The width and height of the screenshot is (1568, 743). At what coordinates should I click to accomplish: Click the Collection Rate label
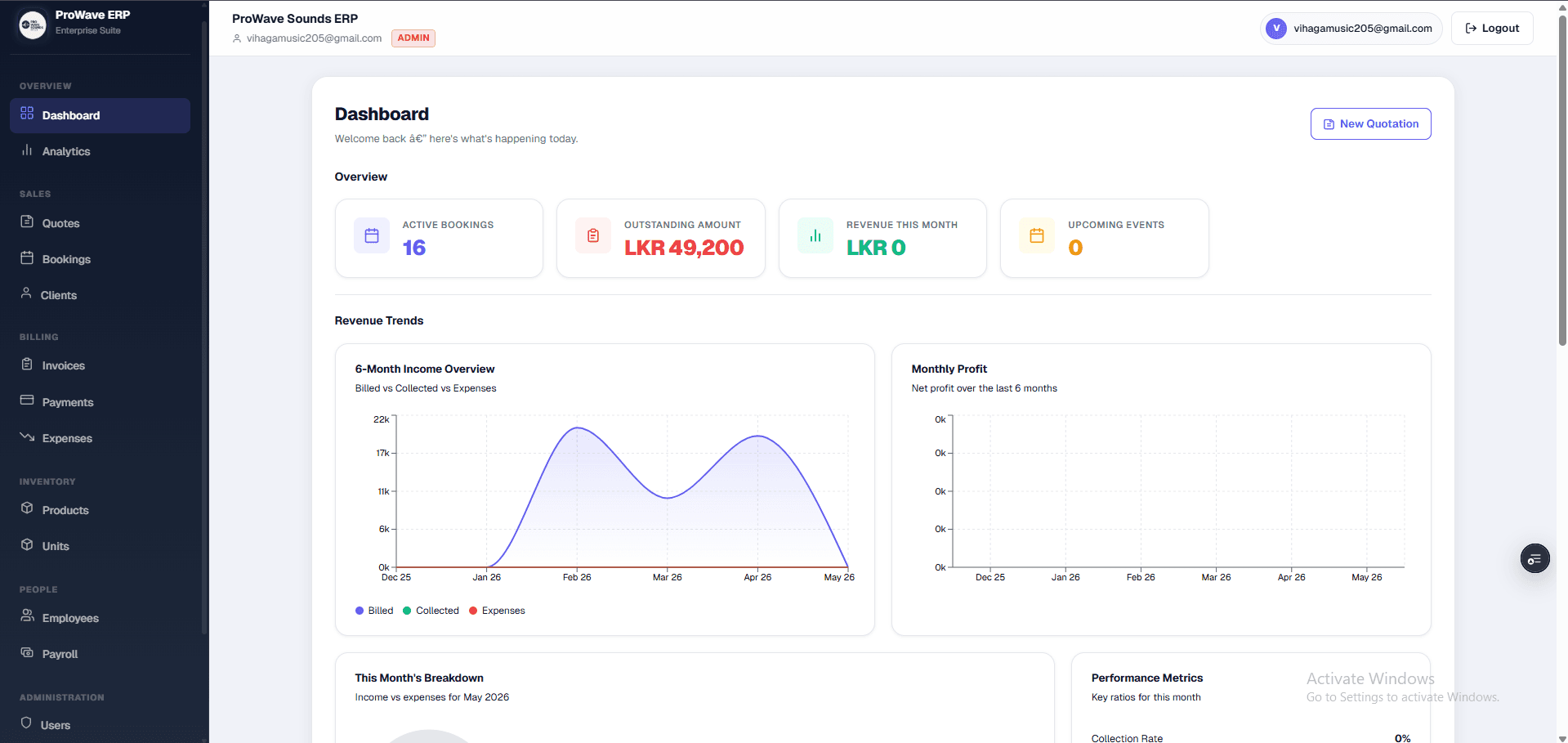click(x=1127, y=738)
